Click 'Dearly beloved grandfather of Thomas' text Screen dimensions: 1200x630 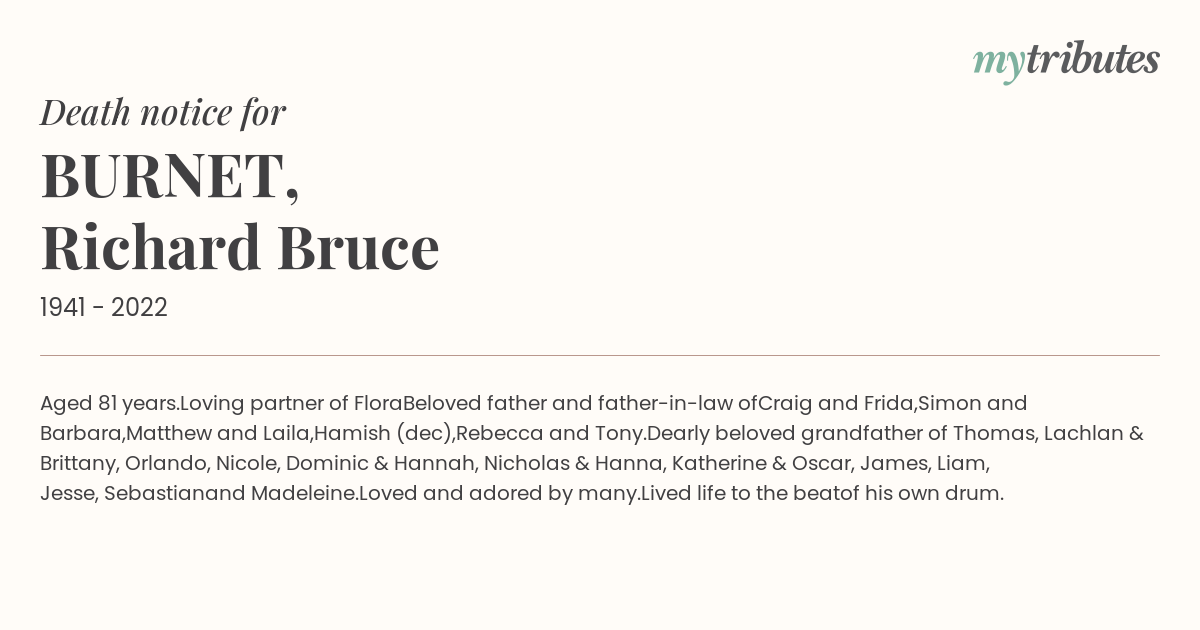(x=840, y=434)
